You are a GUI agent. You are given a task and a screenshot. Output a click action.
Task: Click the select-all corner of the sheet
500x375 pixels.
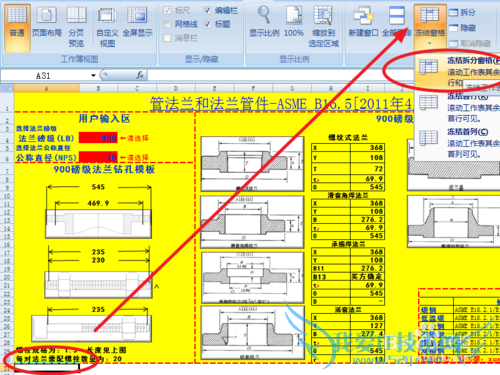pos(7,88)
